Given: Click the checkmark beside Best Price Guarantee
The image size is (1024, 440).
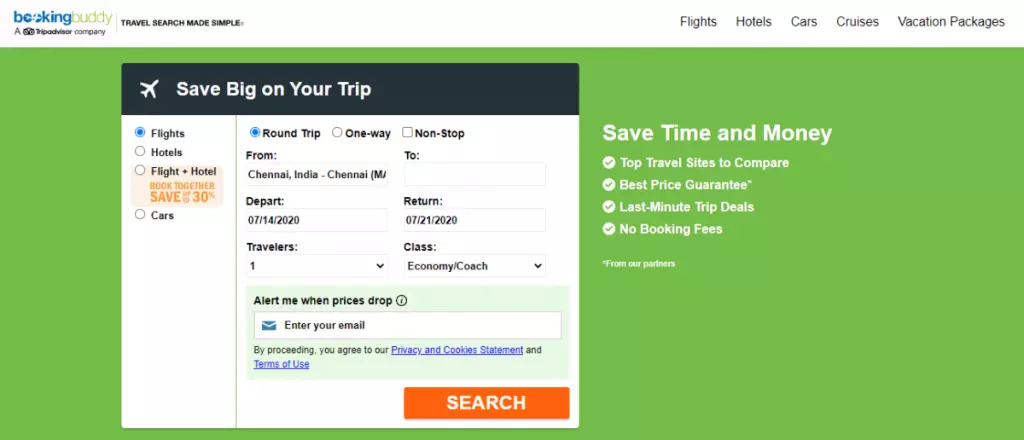Looking at the screenshot, I should pos(608,185).
